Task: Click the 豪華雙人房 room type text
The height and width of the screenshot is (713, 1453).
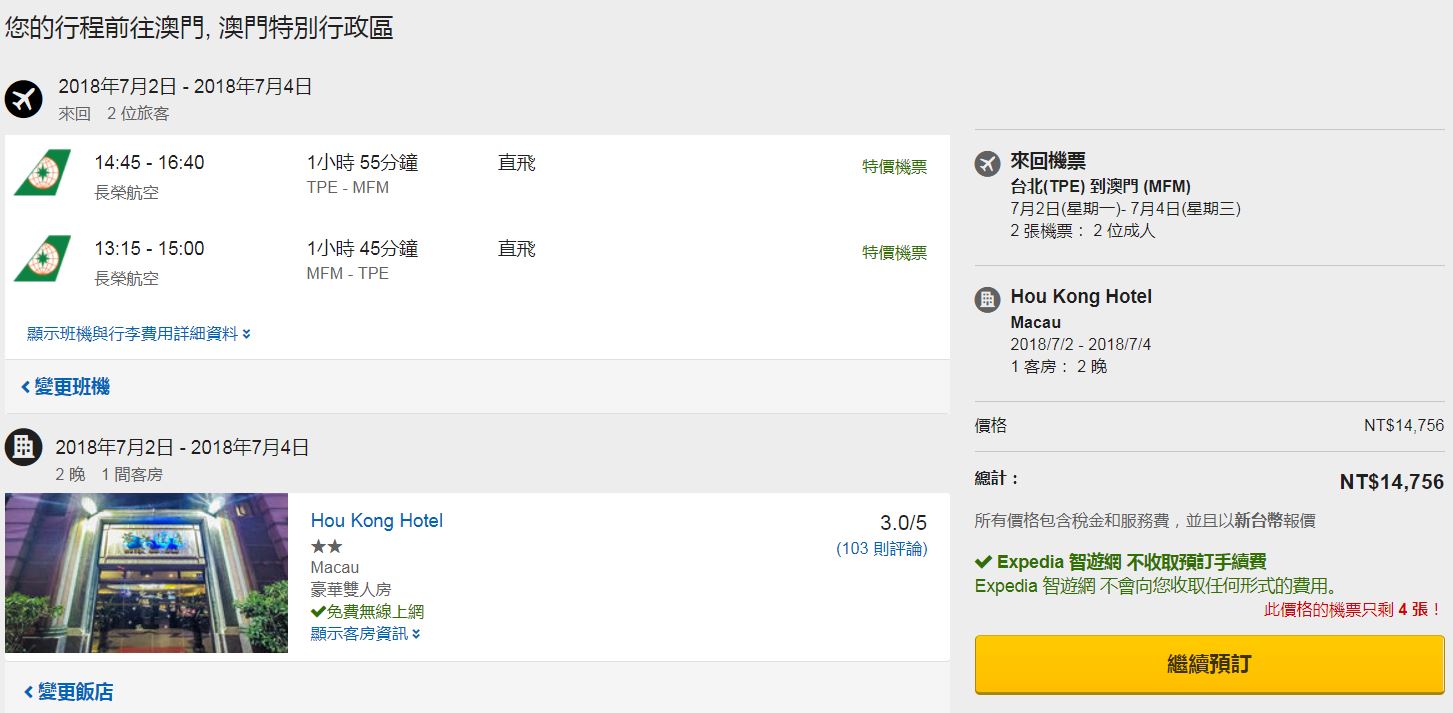Action: [351, 590]
